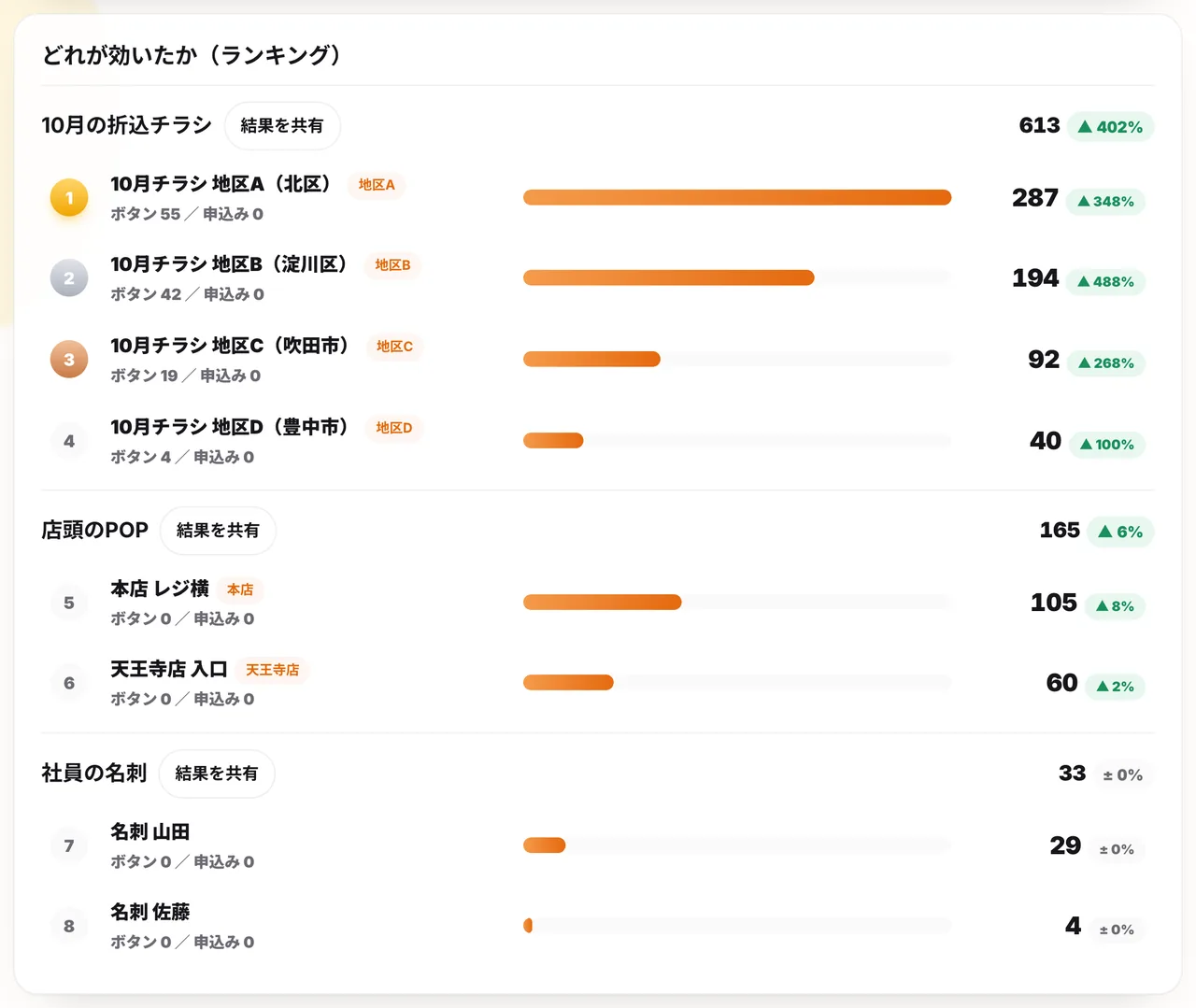Image resolution: width=1196 pixels, height=1008 pixels.
Task: Click the rank 7 number badge
Action: tap(69, 845)
